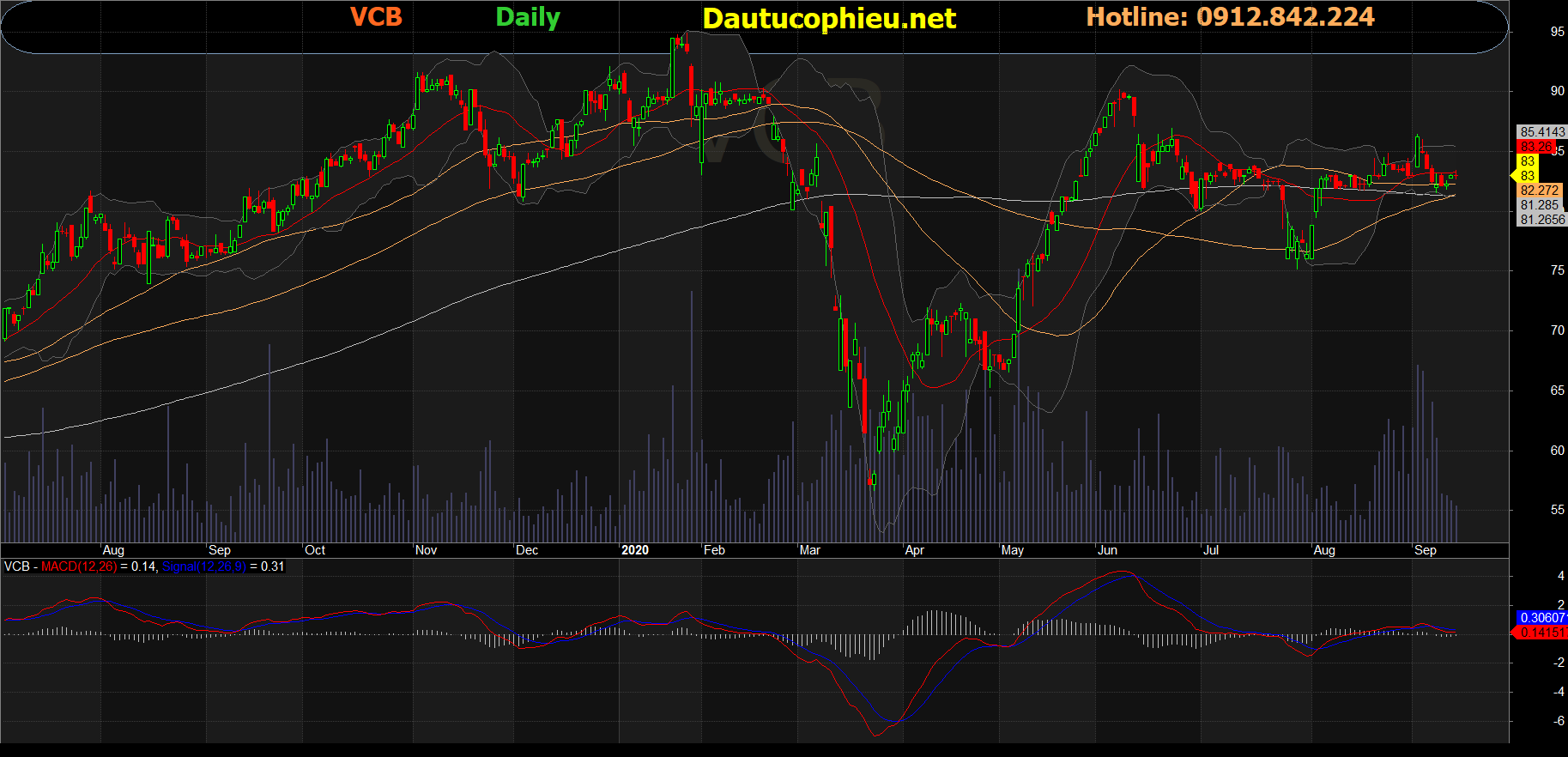Select the 2020 marker on the time axis
The width and height of the screenshot is (1568, 757).
635,550
